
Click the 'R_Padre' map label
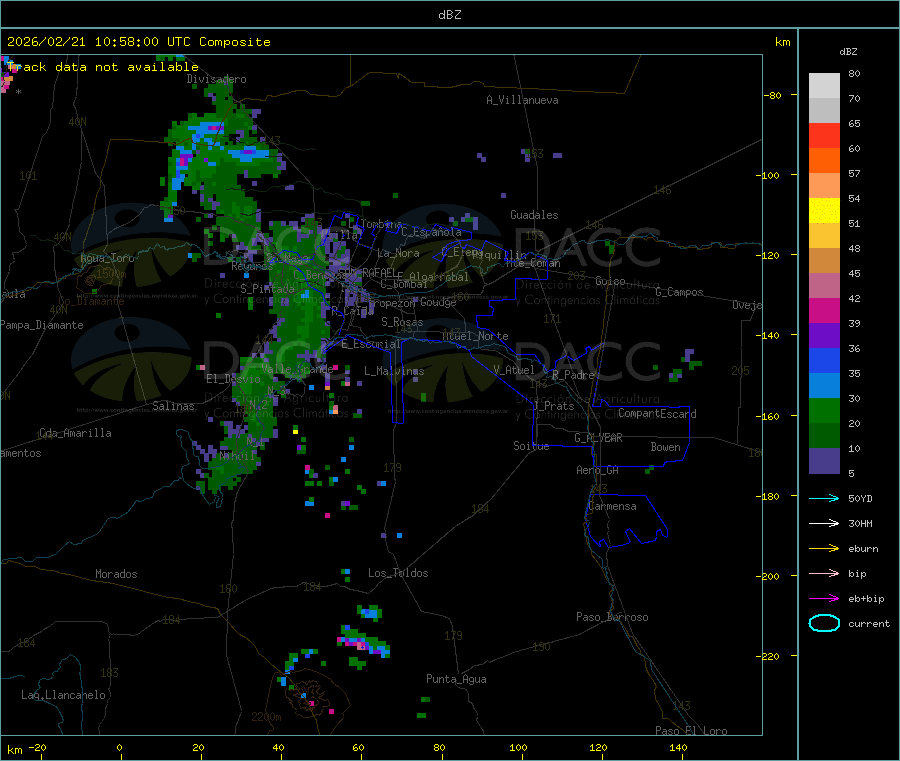tap(573, 375)
